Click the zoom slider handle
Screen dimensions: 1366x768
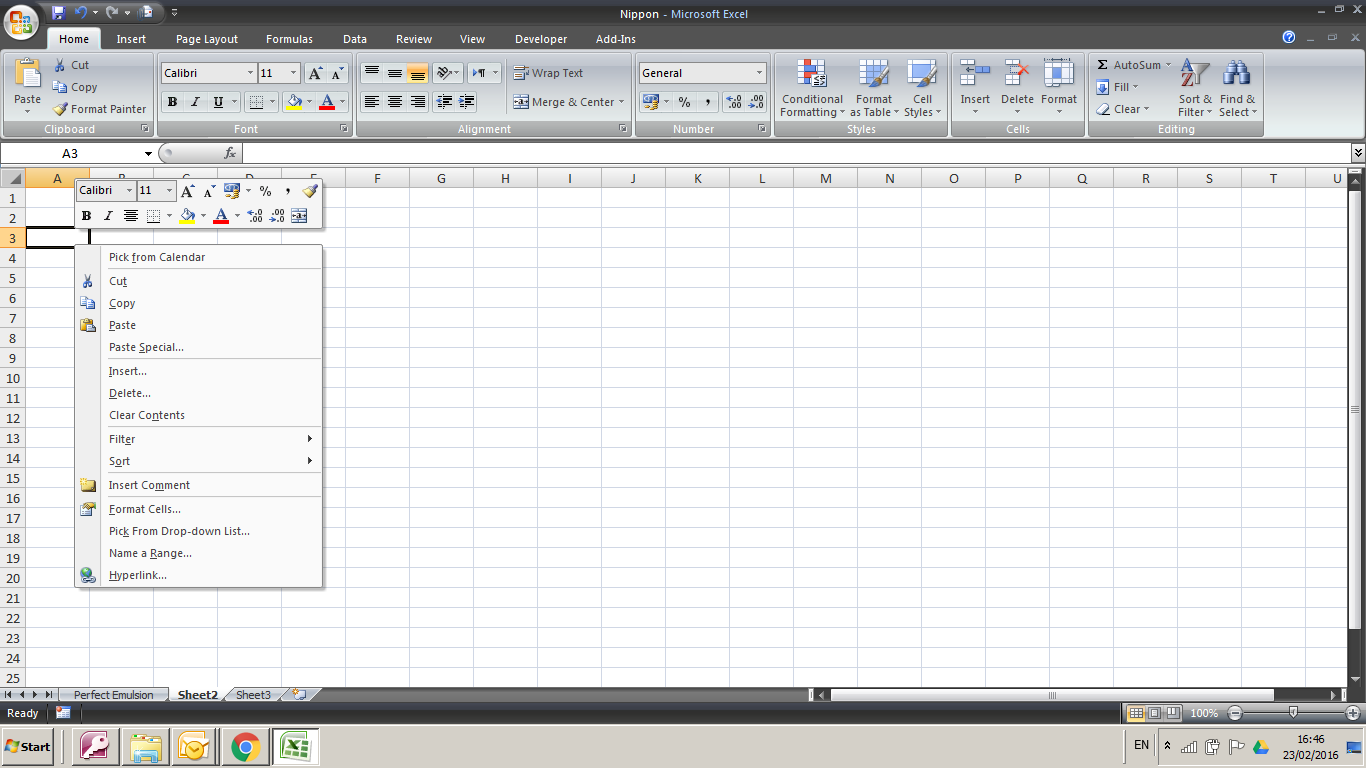coord(1294,713)
